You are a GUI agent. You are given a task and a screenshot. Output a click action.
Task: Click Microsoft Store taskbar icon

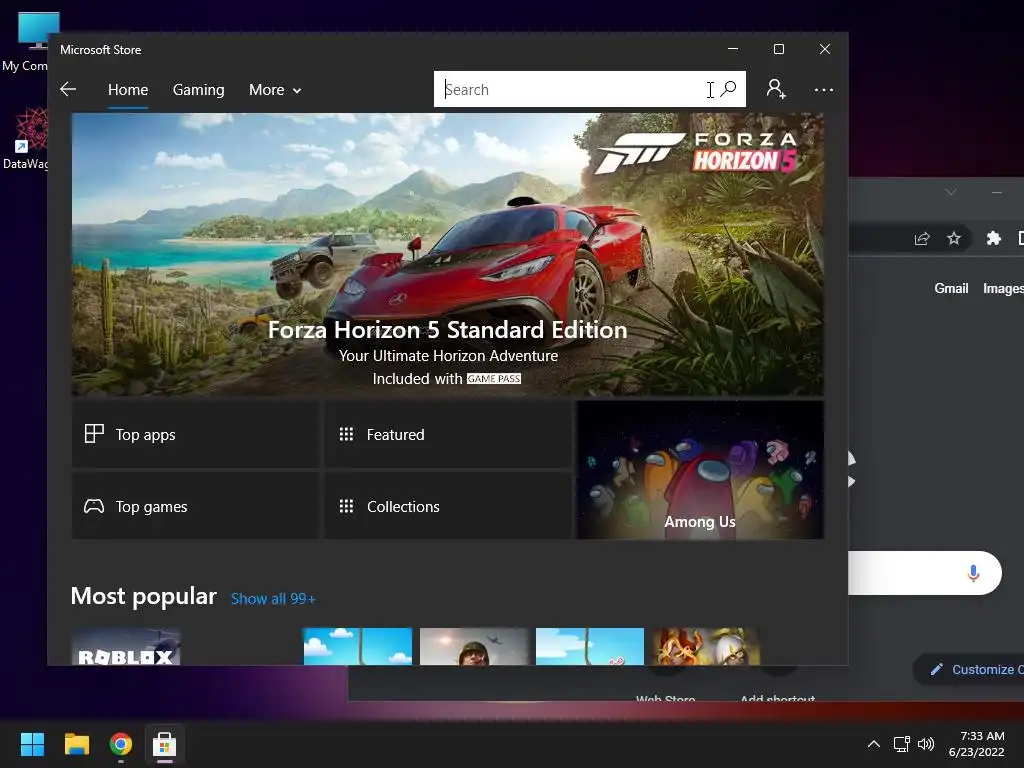pyautogui.click(x=165, y=744)
